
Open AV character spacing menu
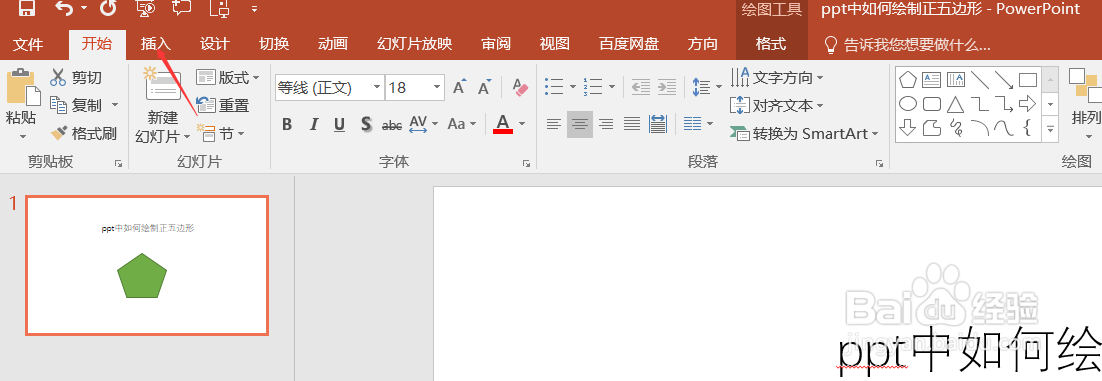tap(423, 124)
